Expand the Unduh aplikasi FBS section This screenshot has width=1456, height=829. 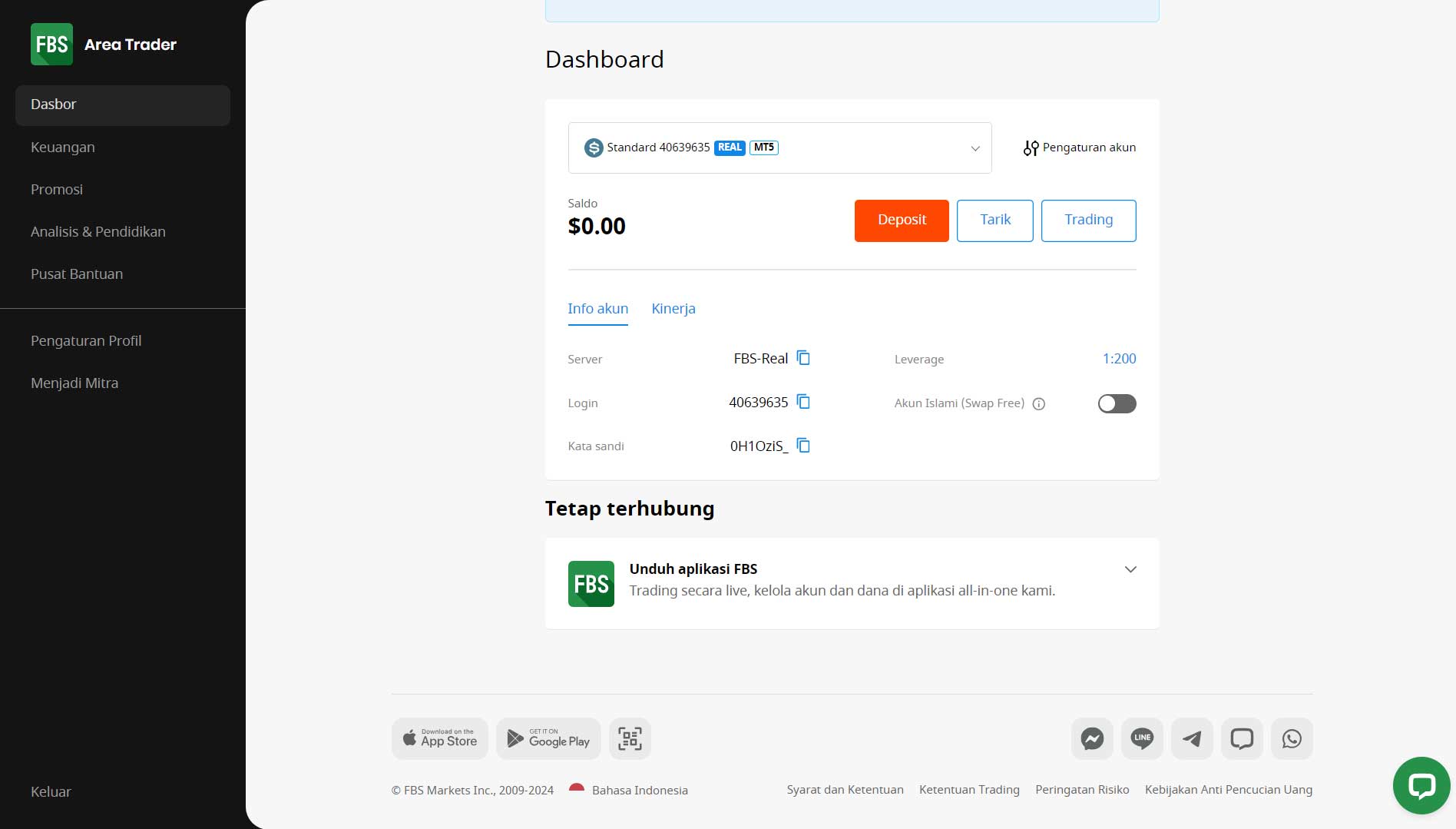(x=1130, y=569)
